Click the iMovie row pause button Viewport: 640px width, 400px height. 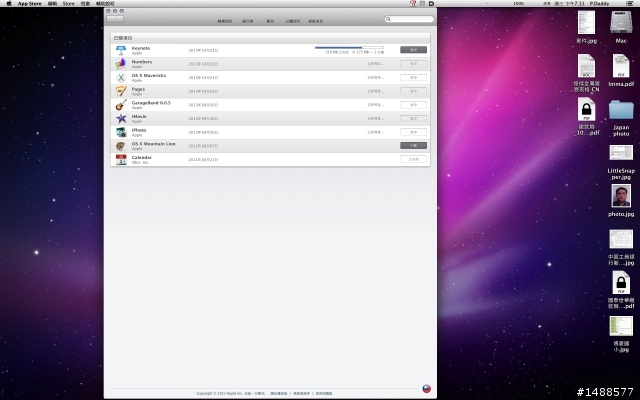tap(413, 118)
